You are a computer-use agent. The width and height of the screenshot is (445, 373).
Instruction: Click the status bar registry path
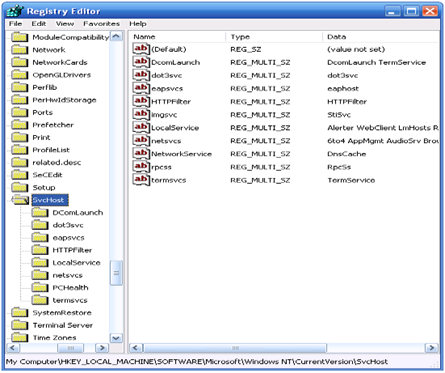tap(197, 361)
